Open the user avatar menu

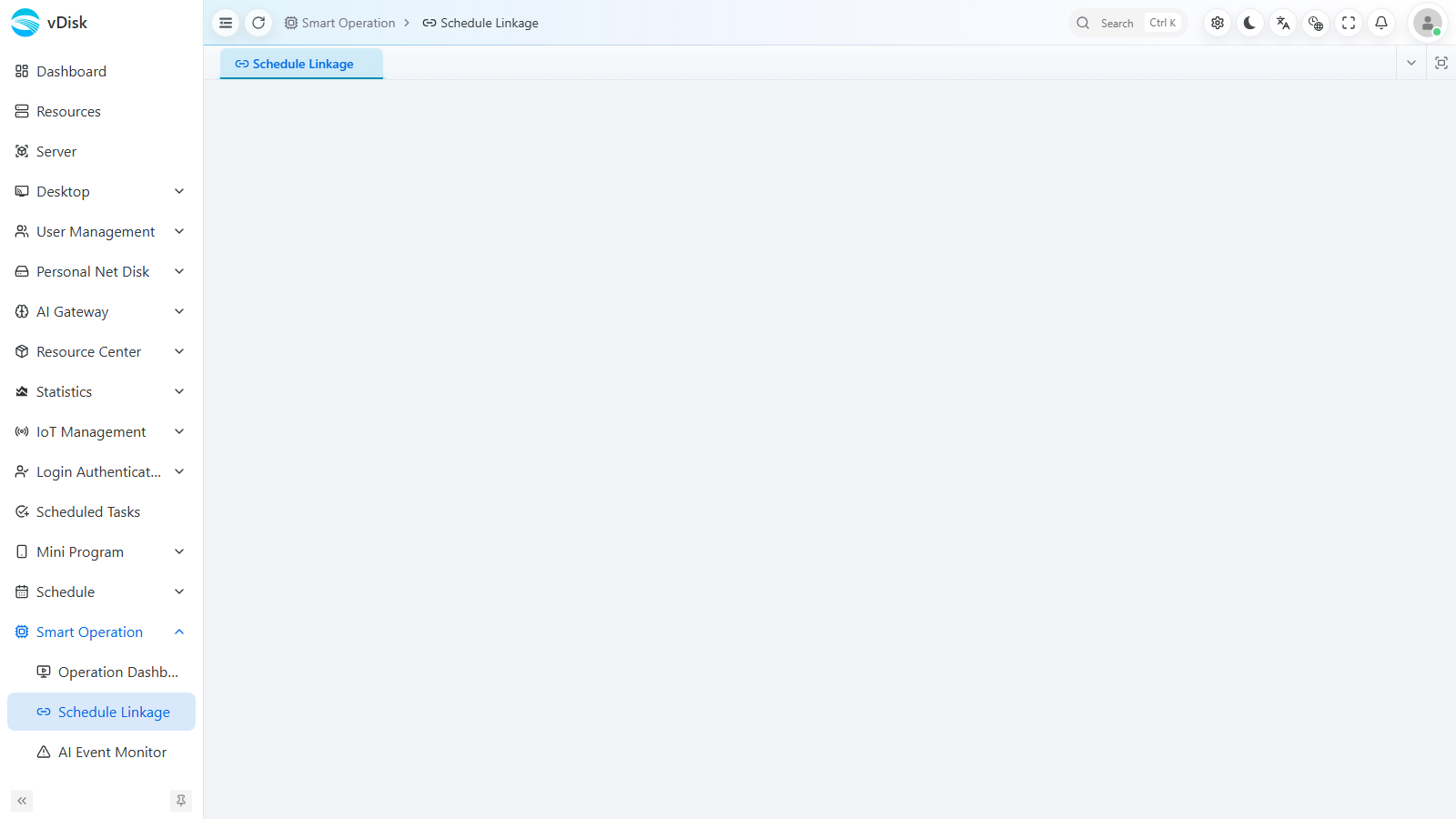click(1427, 23)
